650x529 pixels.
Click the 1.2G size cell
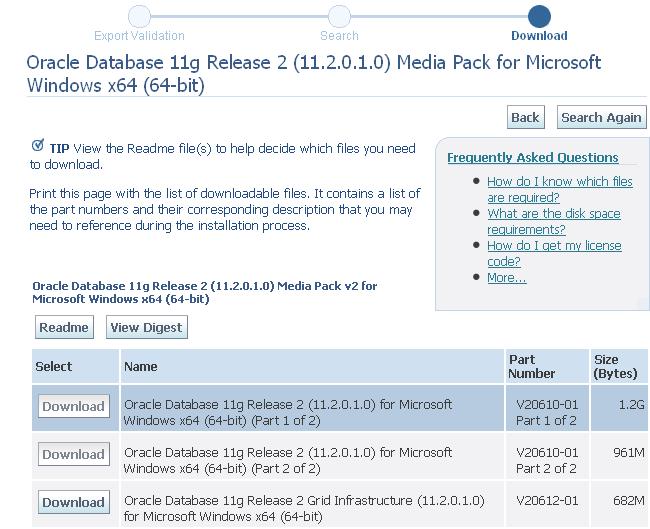coord(619,408)
